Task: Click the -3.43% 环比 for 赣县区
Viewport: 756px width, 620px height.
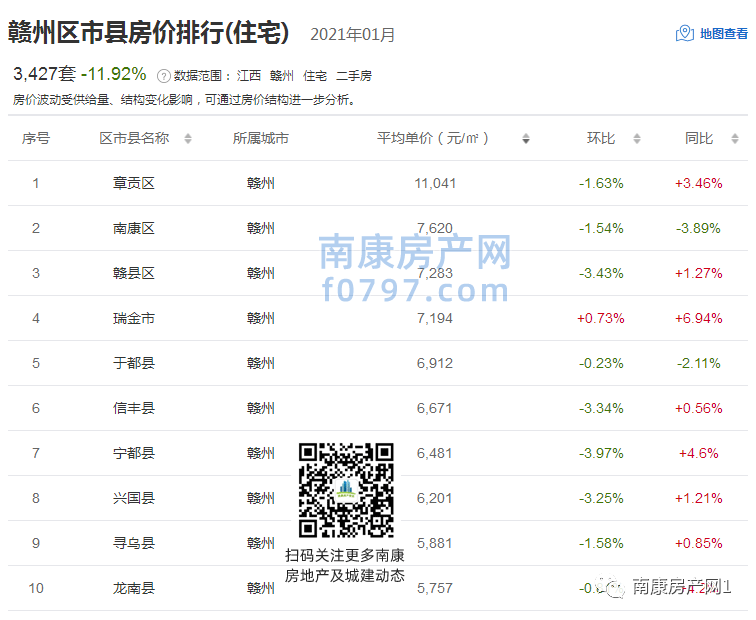Action: pyautogui.click(x=601, y=273)
